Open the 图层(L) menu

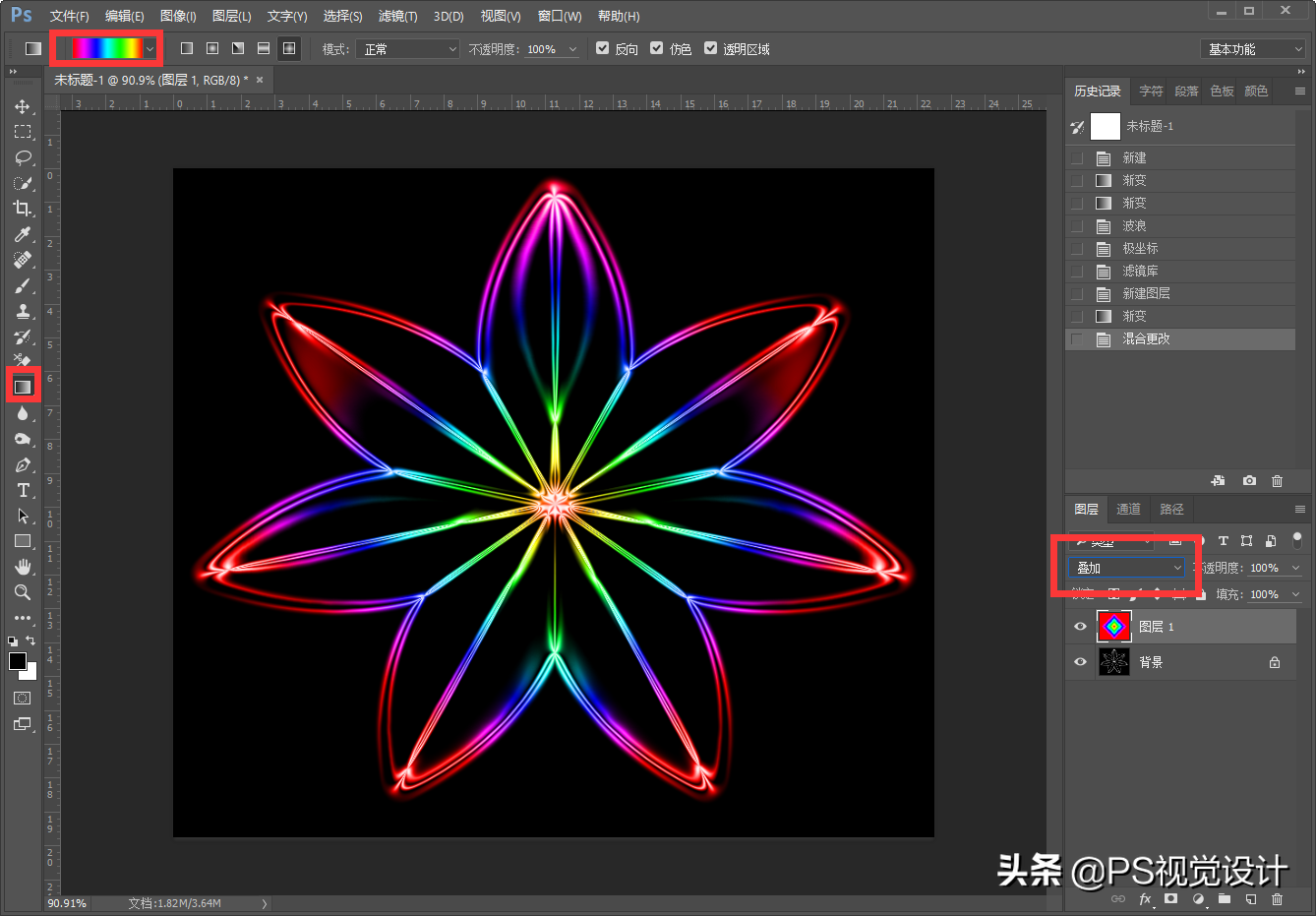click(x=231, y=16)
